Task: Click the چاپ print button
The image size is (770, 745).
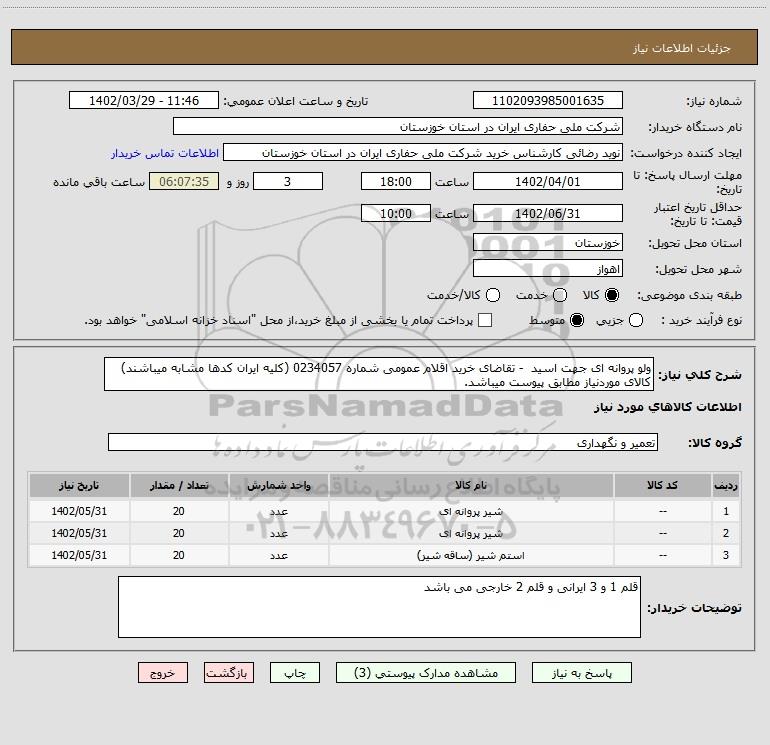Action: [x=305, y=674]
